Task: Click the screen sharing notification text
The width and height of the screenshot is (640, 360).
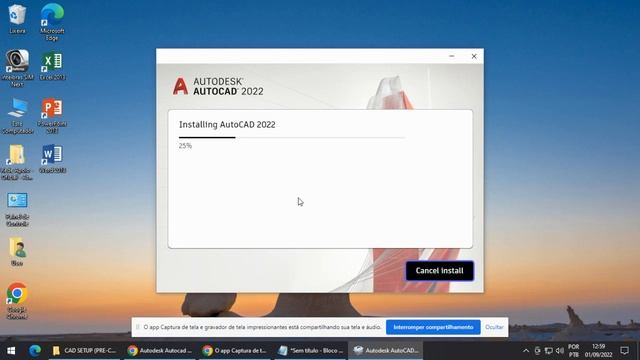Action: click(262, 327)
